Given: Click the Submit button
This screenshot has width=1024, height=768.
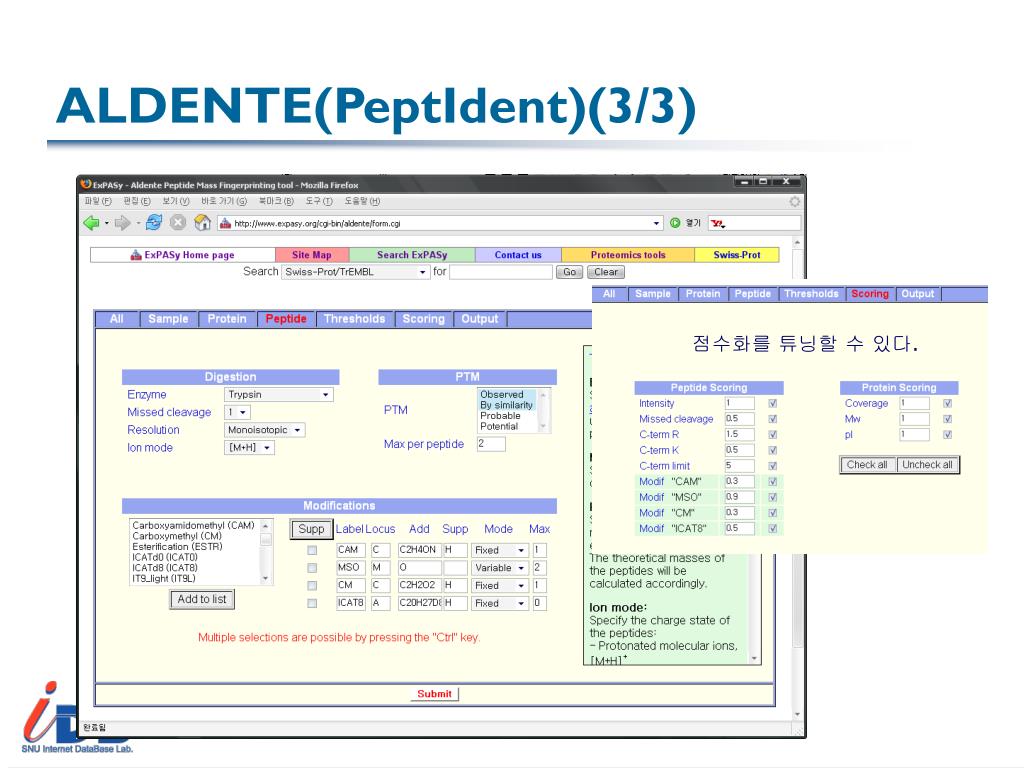Looking at the screenshot, I should click(434, 694).
